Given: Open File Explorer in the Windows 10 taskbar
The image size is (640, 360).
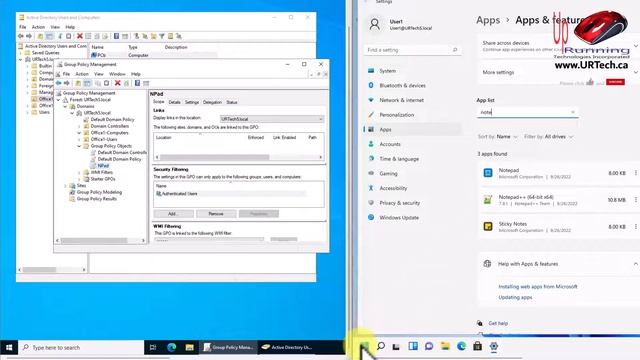Looking at the screenshot, I should tap(189, 347).
